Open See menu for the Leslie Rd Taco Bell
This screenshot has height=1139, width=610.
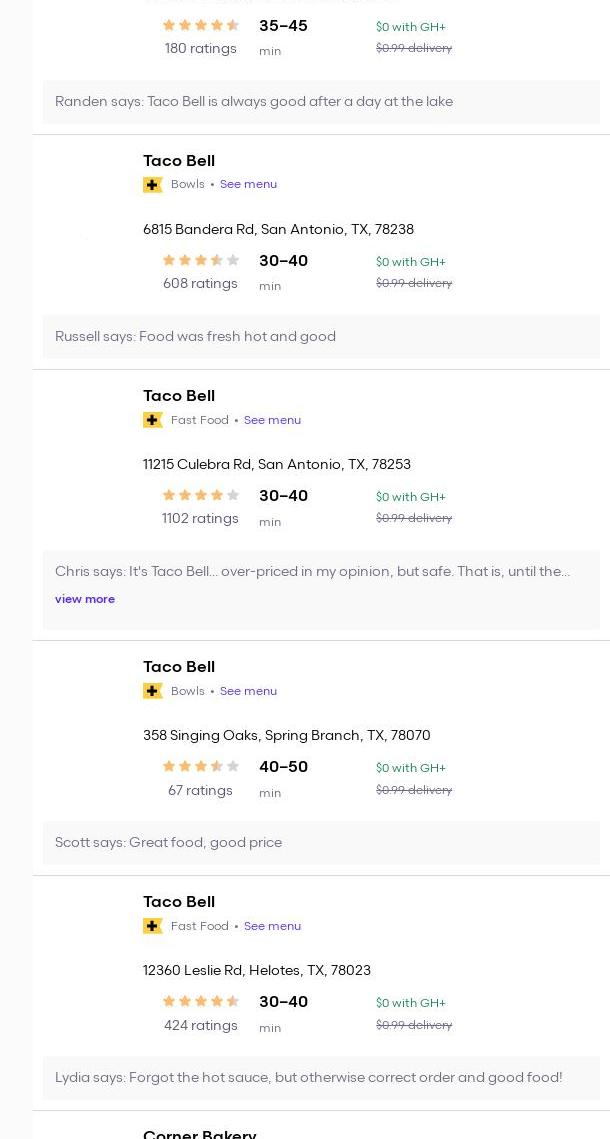[272, 926]
